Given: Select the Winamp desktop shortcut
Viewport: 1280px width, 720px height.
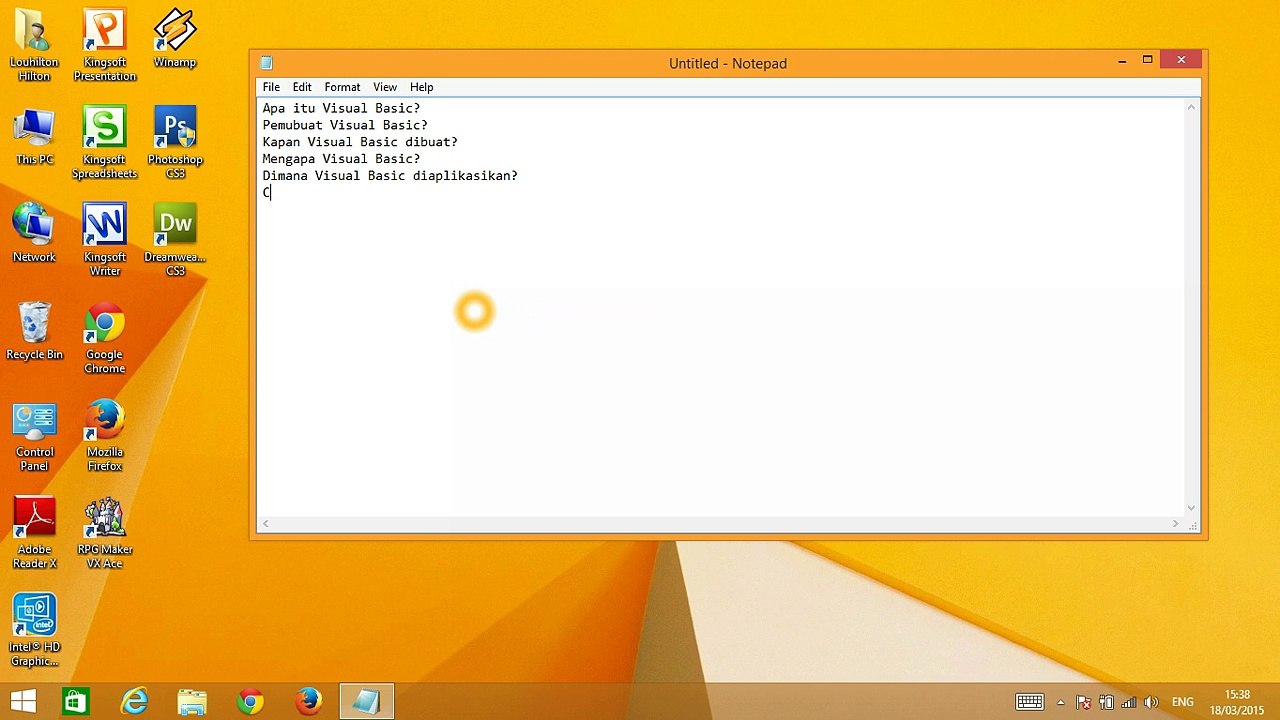Looking at the screenshot, I should (175, 40).
